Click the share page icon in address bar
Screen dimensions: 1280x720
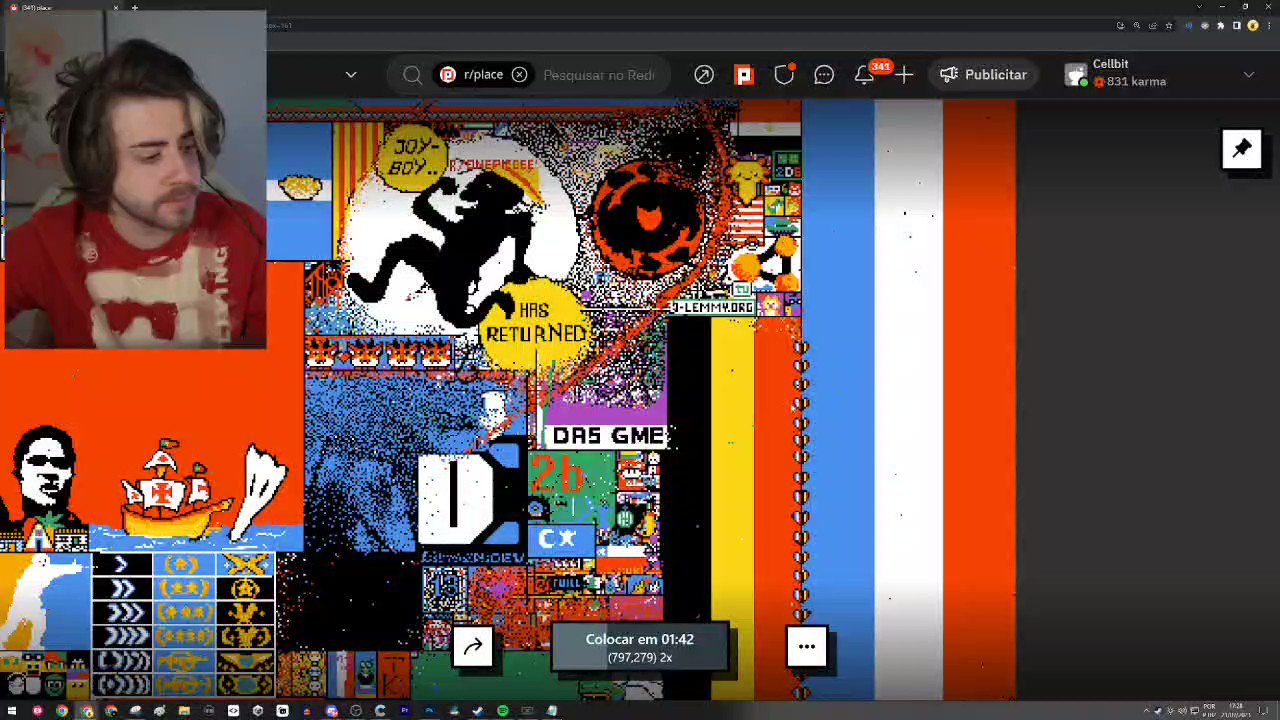[x=1152, y=26]
